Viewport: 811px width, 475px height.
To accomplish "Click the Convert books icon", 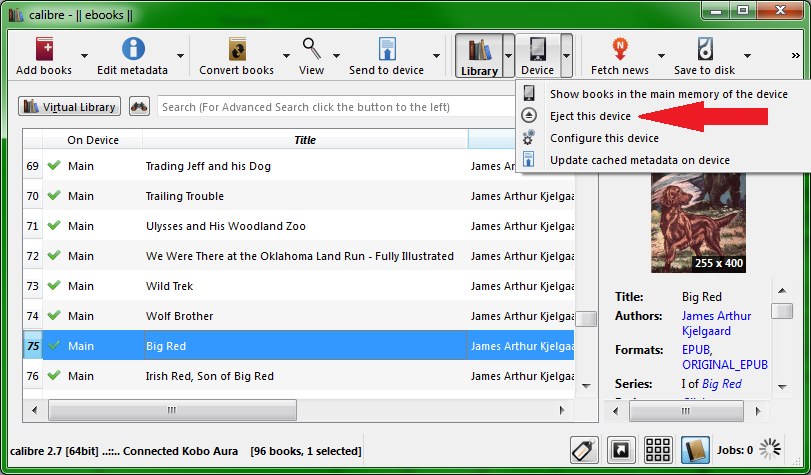I will [237, 50].
